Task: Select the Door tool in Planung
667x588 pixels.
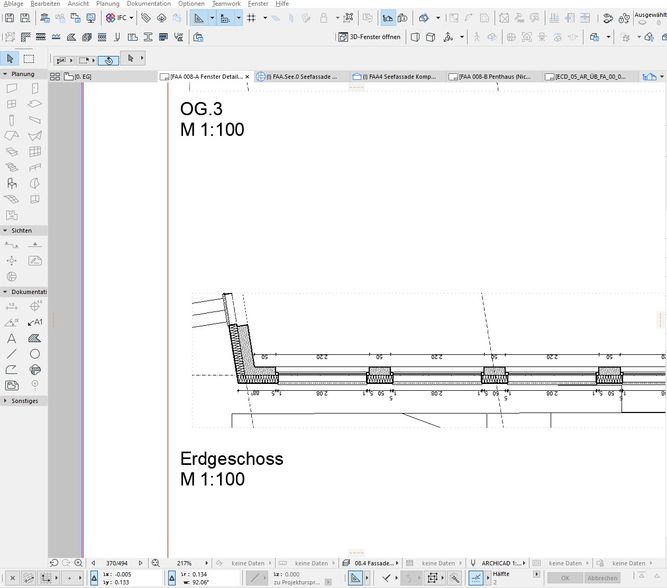Action: pyautogui.click(x=35, y=88)
